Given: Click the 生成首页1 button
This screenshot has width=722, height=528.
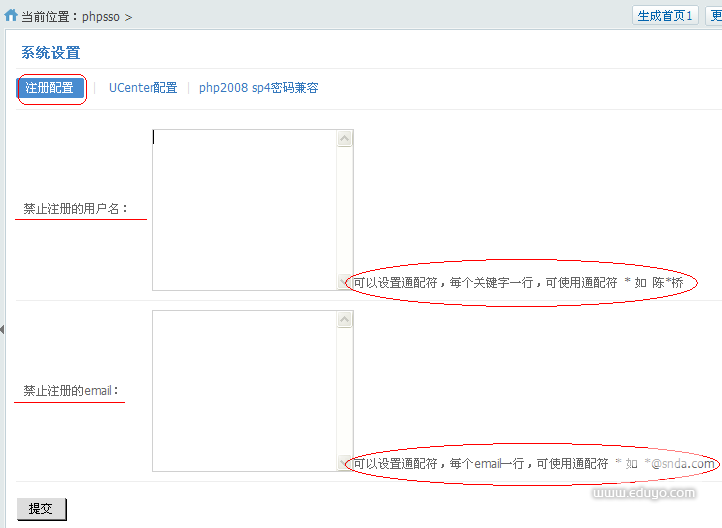Looking at the screenshot, I should click(x=665, y=16).
